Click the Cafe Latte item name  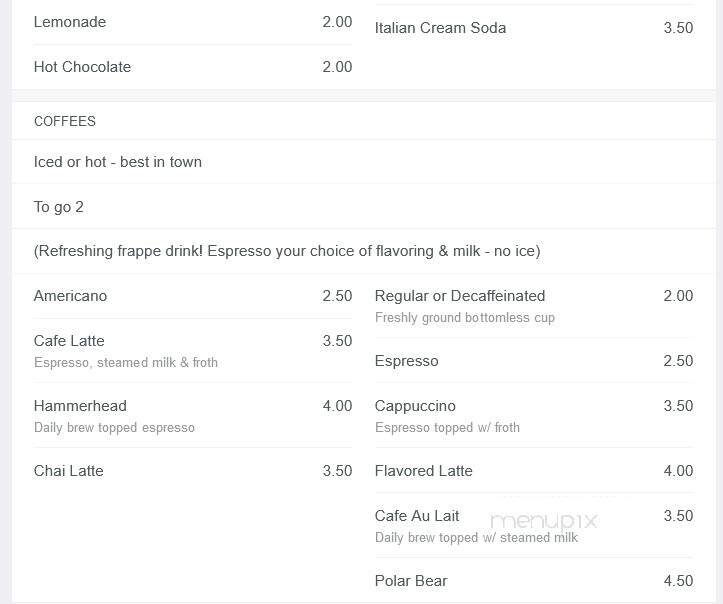69,341
